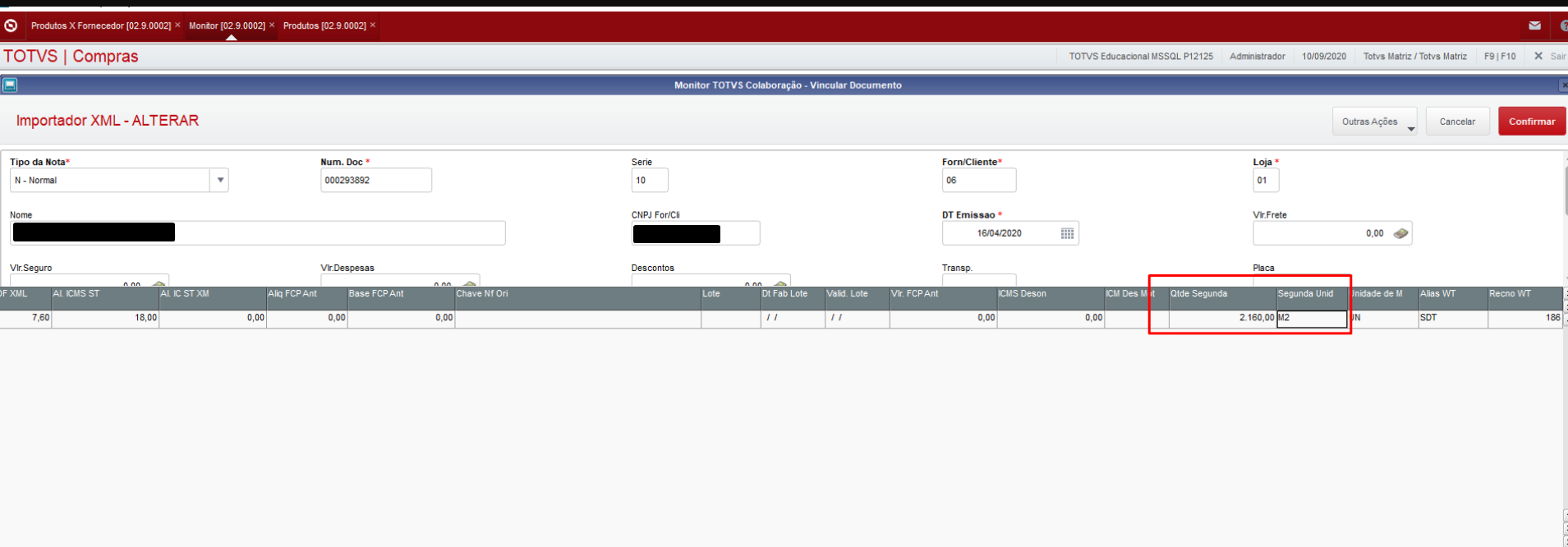
Task: Click the Loja input field
Action: [x=1266, y=180]
